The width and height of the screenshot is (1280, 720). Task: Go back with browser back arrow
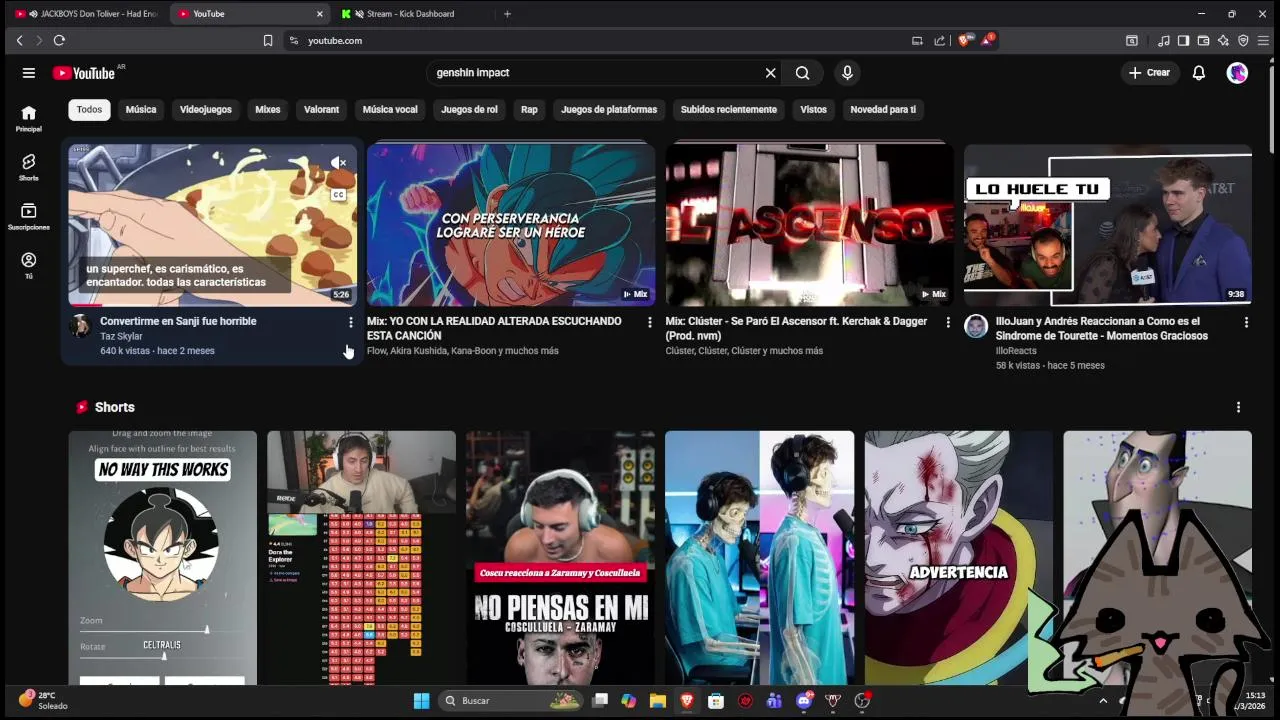pos(19,40)
